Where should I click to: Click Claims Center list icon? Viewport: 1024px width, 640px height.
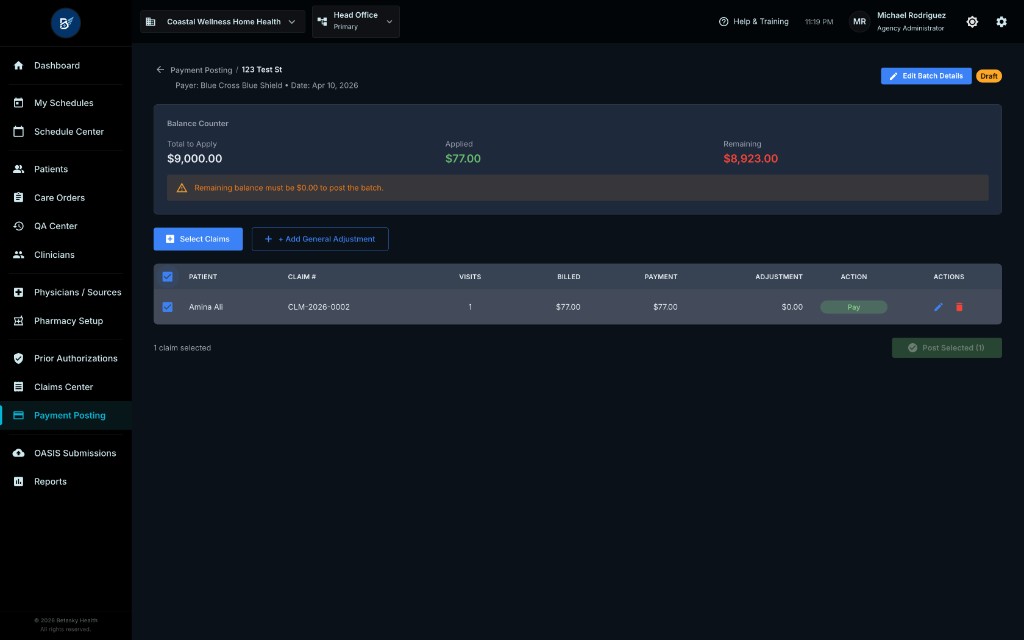click(18, 387)
